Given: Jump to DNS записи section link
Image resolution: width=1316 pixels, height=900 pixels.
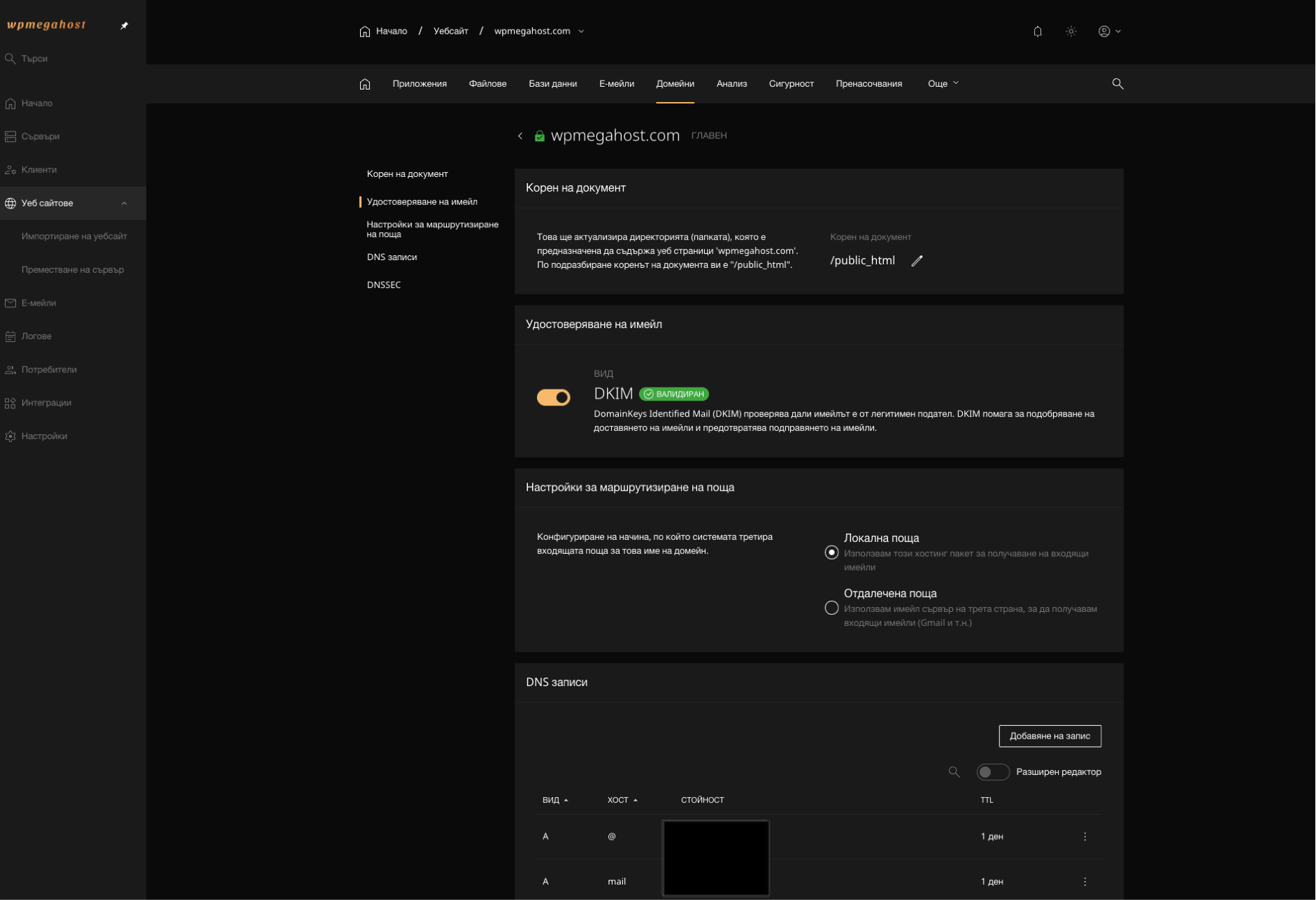Looking at the screenshot, I should pos(392,257).
